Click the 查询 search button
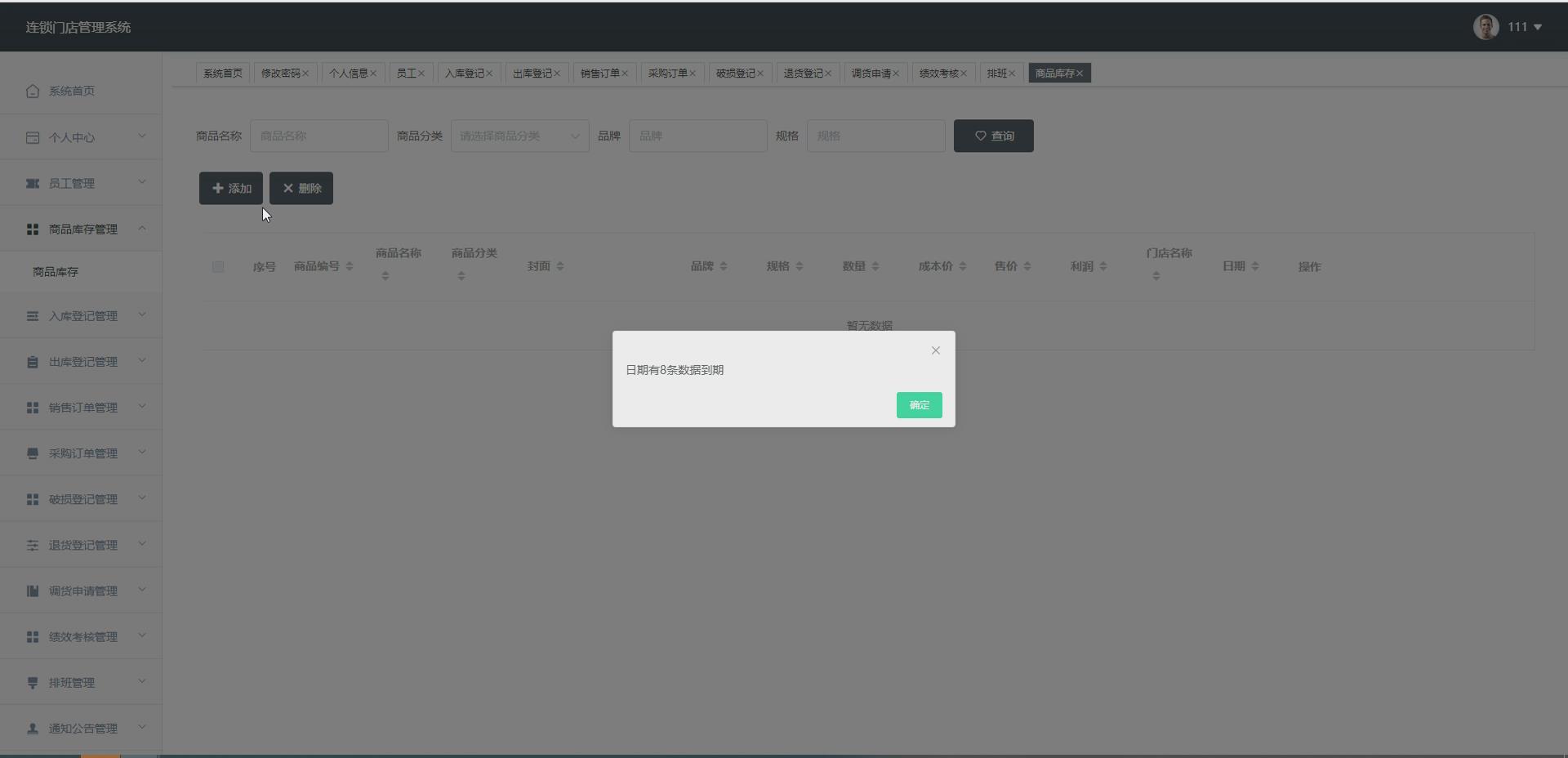1568x758 pixels. point(994,136)
